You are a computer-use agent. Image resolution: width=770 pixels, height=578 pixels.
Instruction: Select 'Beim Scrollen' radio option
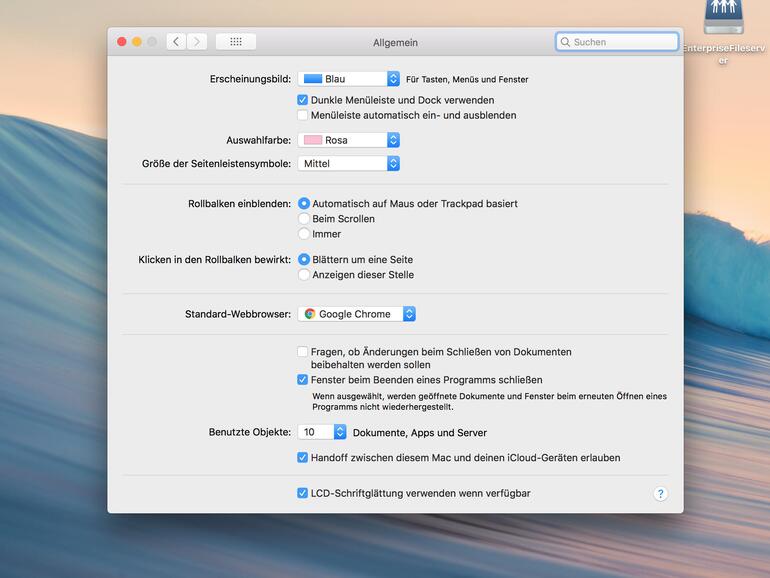click(304, 218)
